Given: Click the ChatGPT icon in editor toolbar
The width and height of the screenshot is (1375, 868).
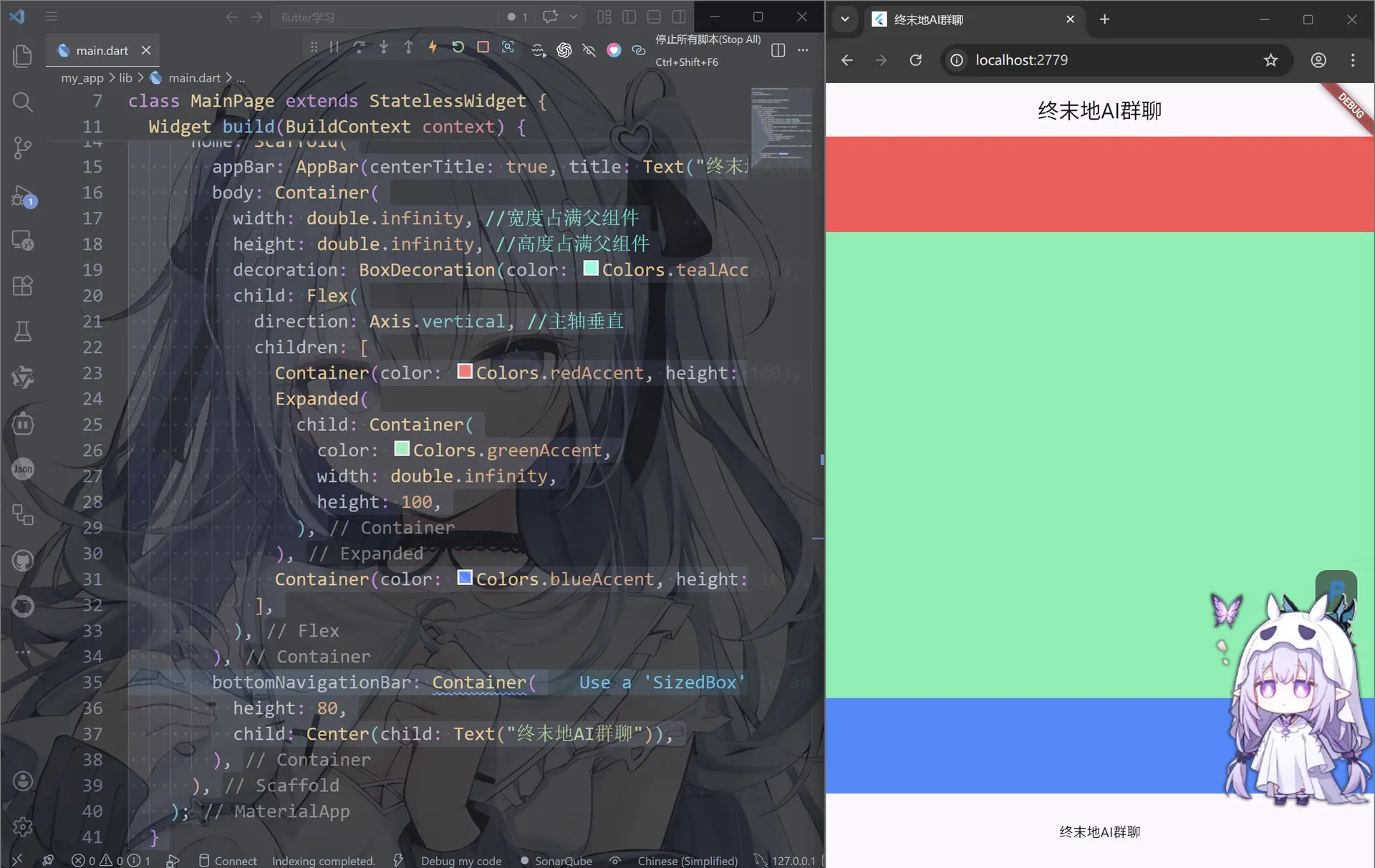Looking at the screenshot, I should pos(564,49).
